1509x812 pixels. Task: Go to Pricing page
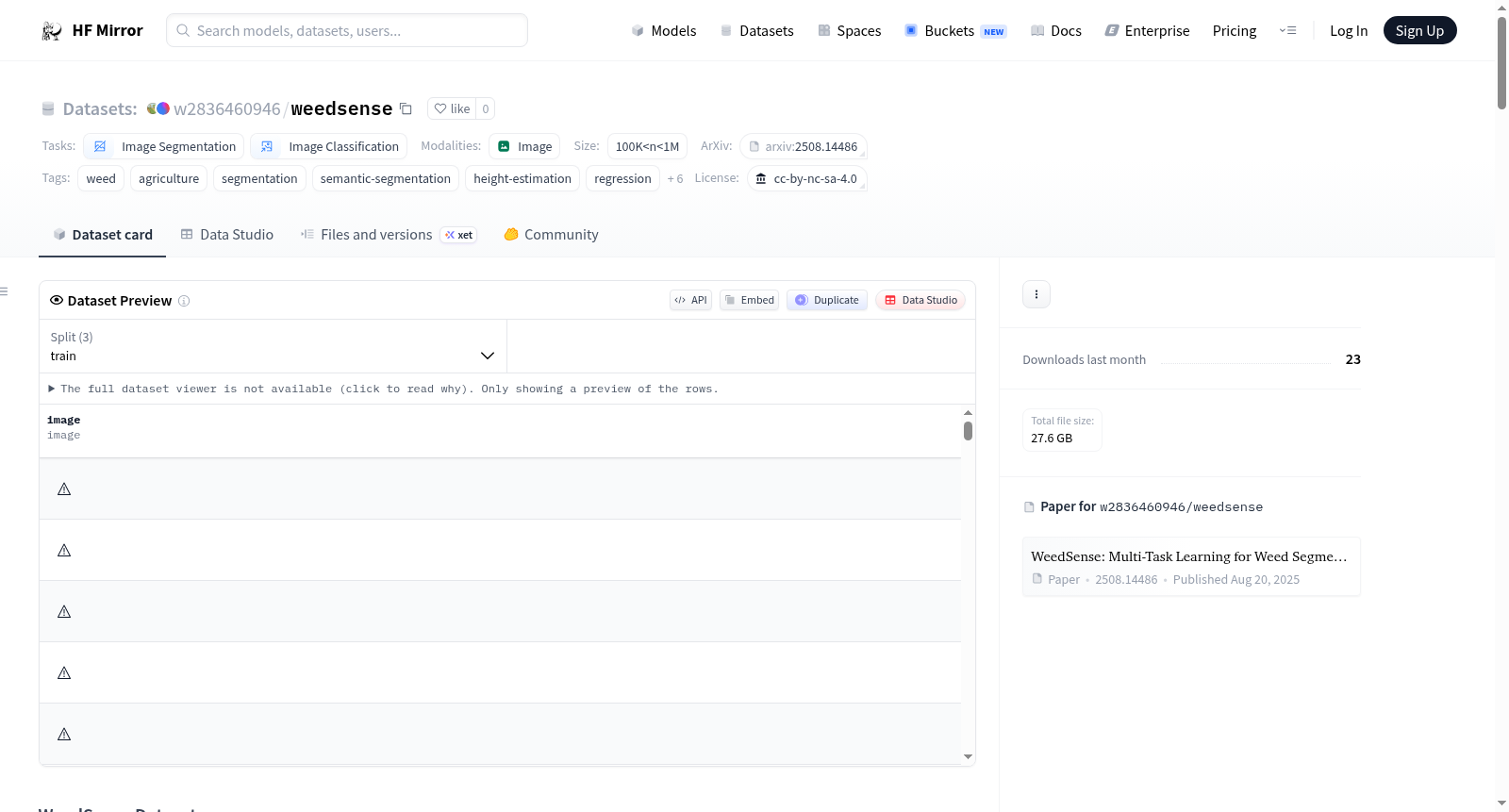pos(1235,31)
